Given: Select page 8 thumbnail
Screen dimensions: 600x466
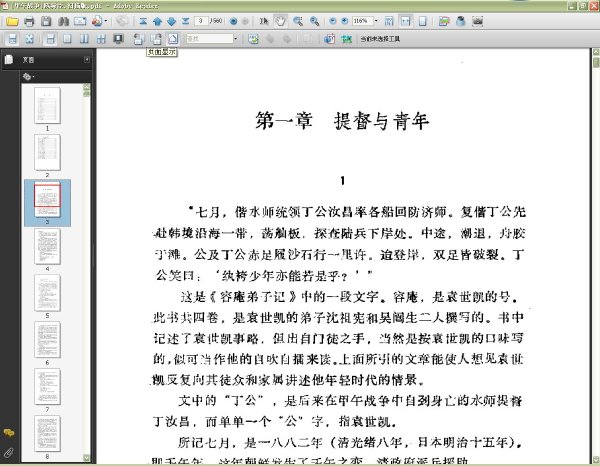Looking at the screenshot, I should coord(47,433).
